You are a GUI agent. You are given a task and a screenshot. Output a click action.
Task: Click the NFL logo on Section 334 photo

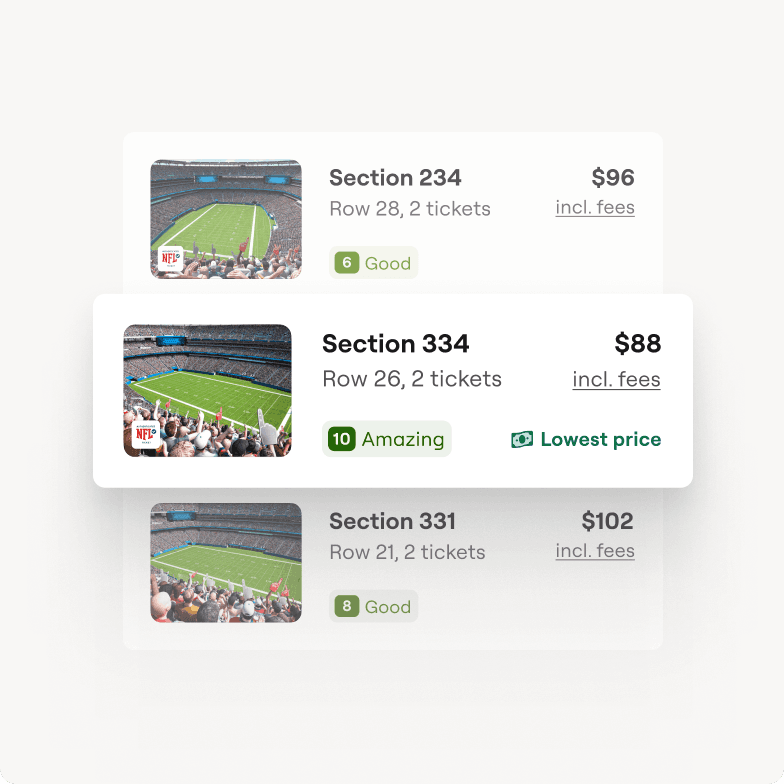click(x=145, y=437)
